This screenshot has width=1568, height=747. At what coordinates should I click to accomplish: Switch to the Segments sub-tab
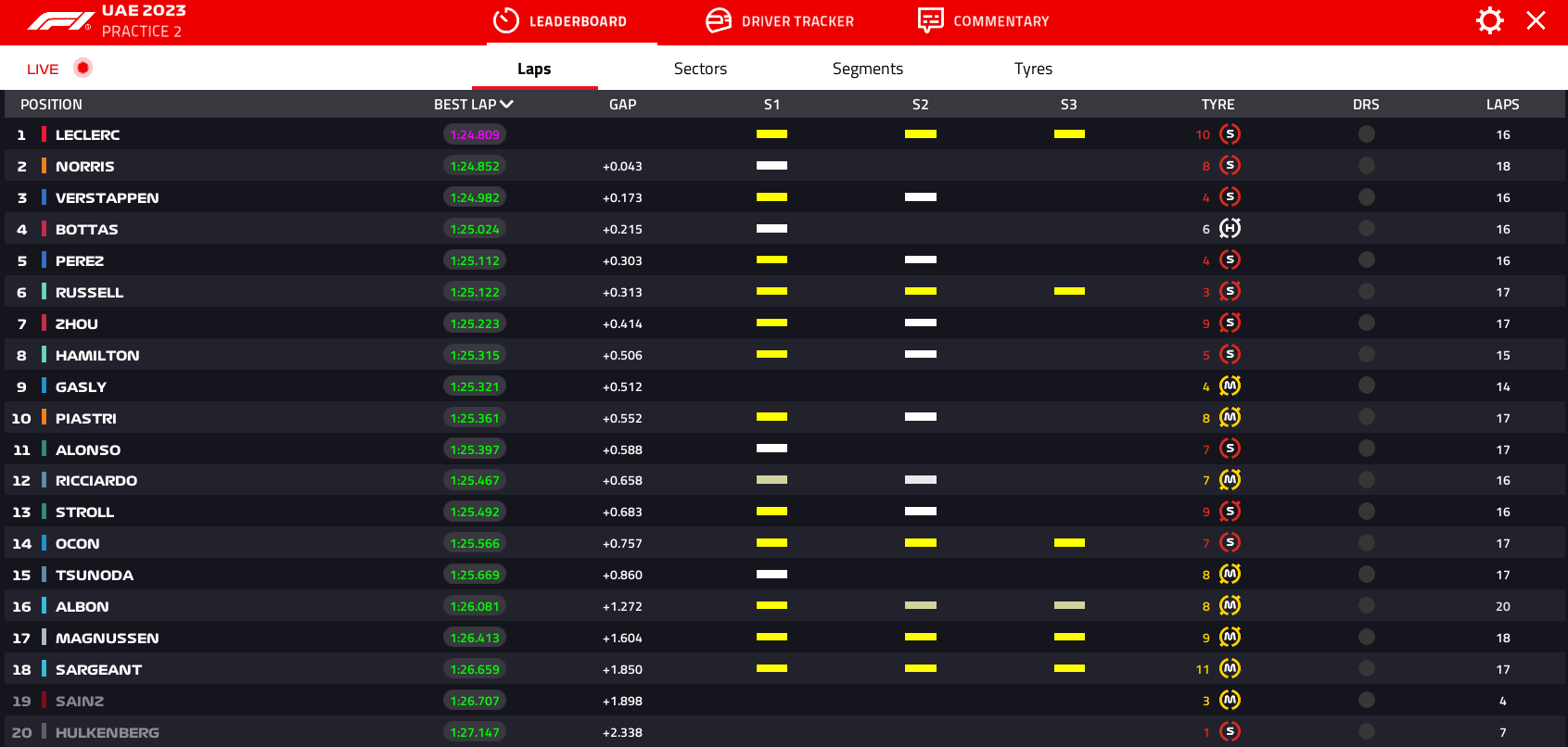click(867, 69)
